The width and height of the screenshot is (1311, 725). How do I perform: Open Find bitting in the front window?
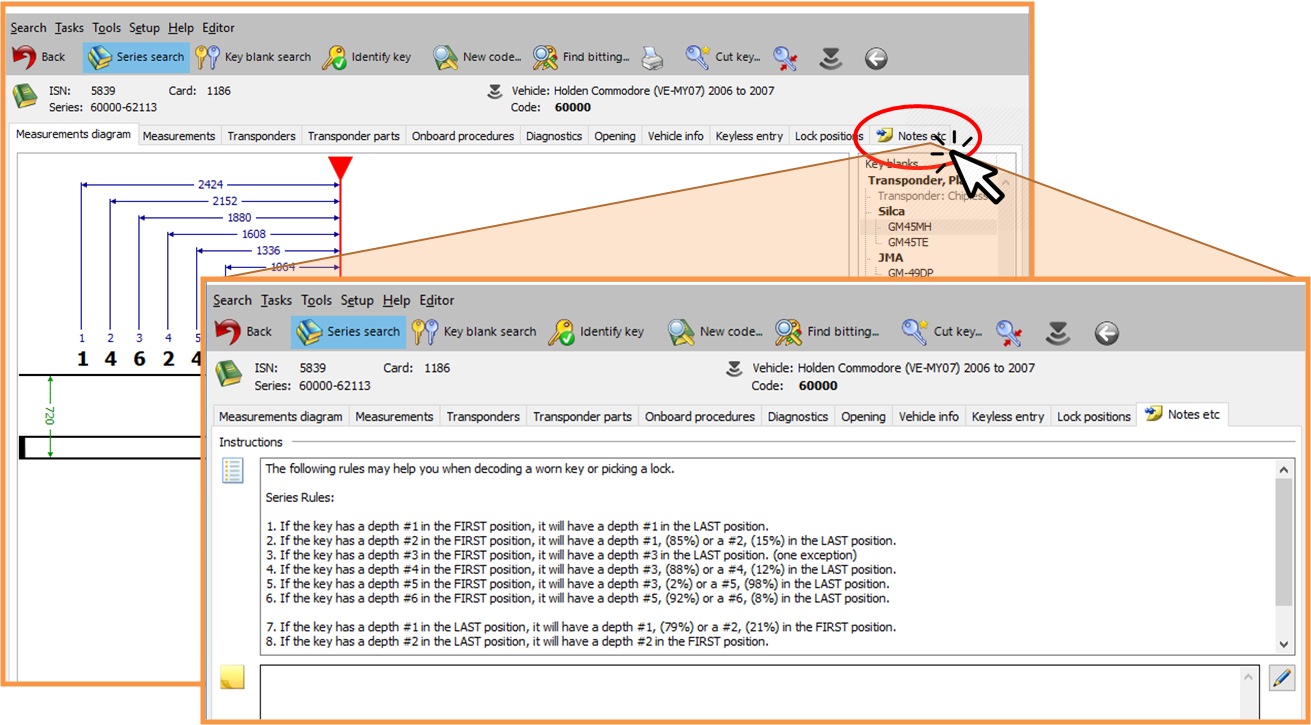tap(827, 332)
